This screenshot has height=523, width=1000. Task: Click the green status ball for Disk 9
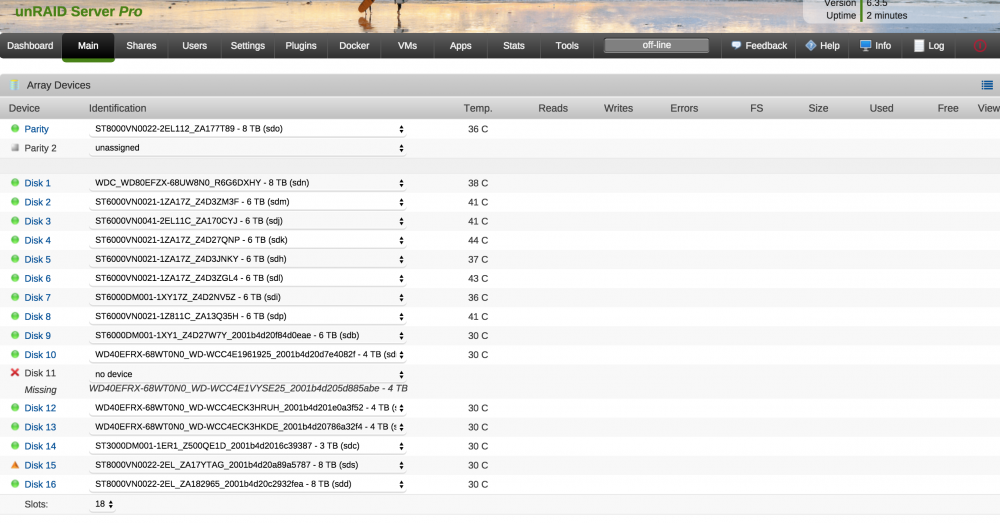[x=15, y=335]
